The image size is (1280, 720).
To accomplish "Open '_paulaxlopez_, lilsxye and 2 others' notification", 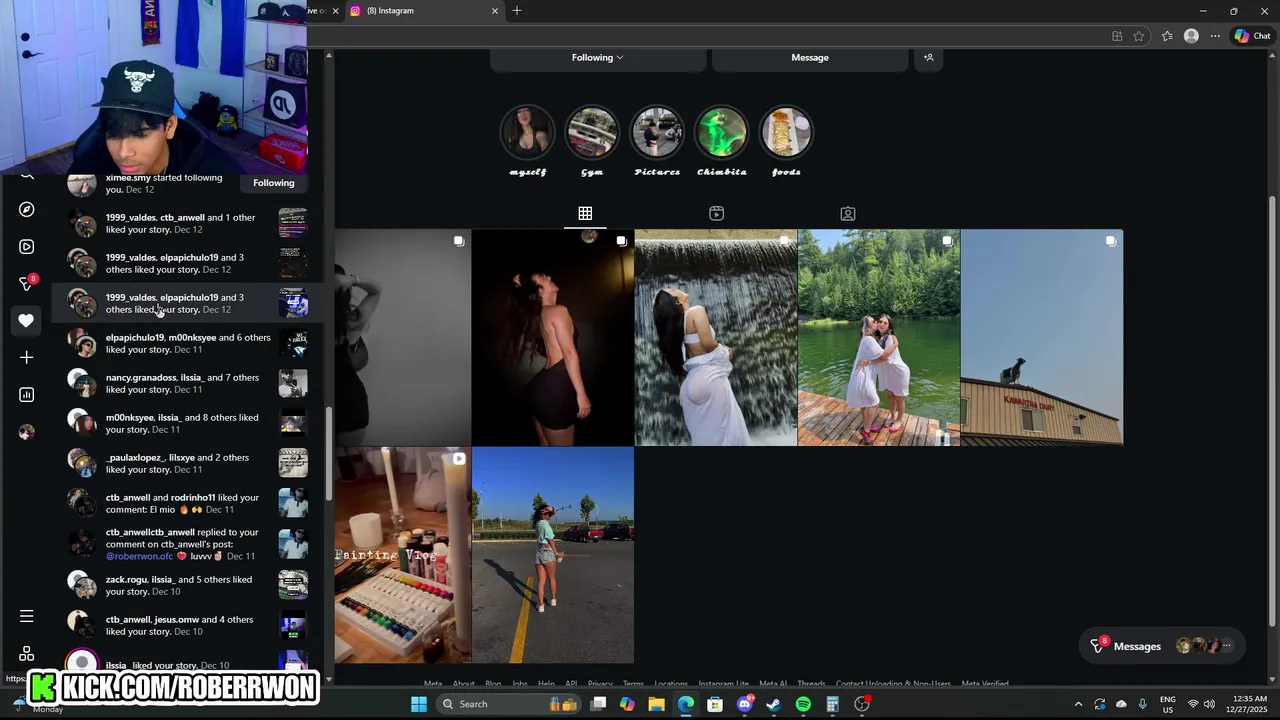I will [187, 463].
